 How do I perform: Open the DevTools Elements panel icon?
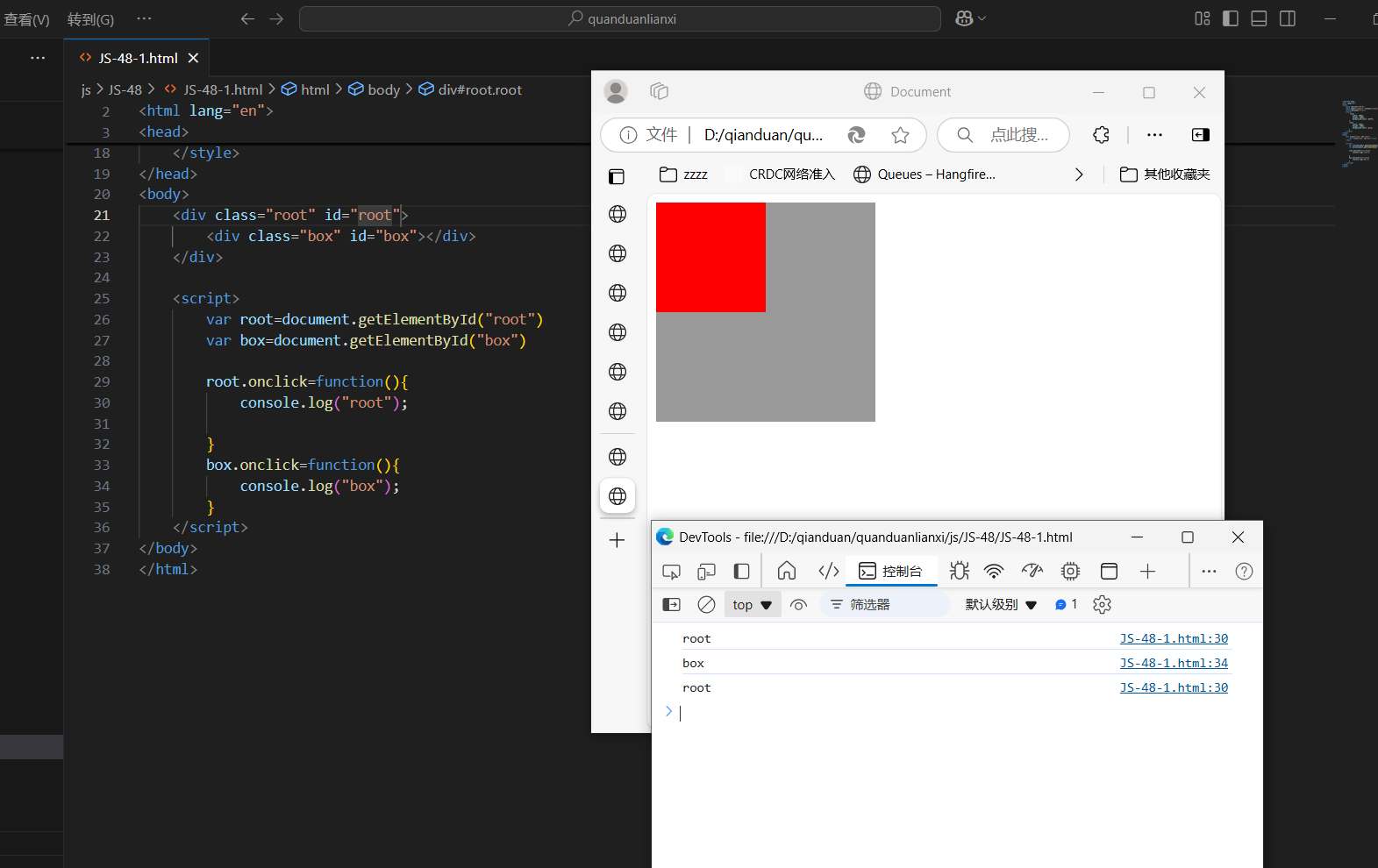(x=828, y=572)
